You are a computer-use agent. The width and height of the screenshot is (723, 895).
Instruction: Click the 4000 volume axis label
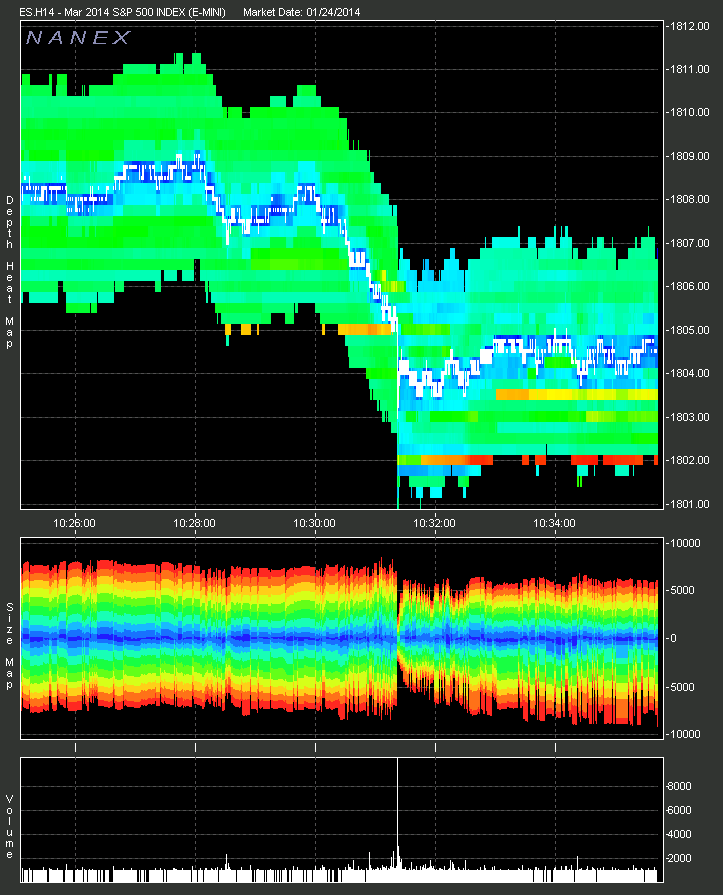point(679,834)
